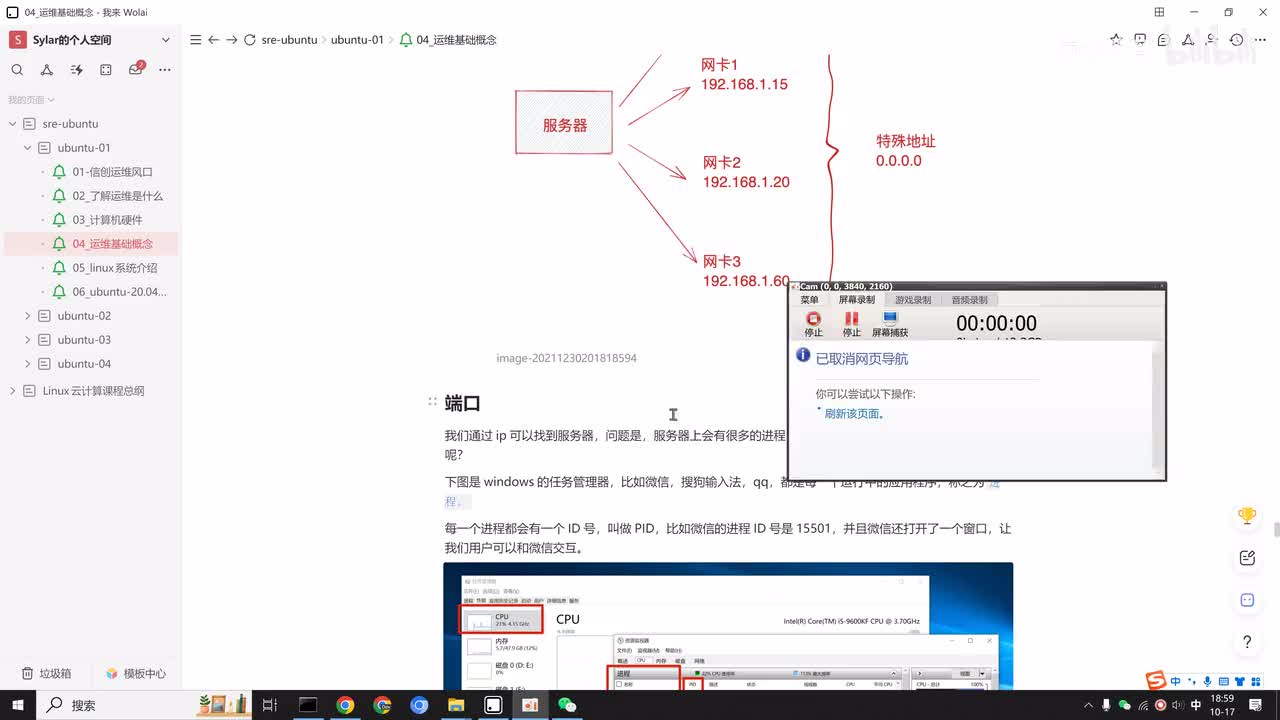The width and height of the screenshot is (1280, 720).
Task: Open the terminal app in the taskbar
Action: pos(308,705)
